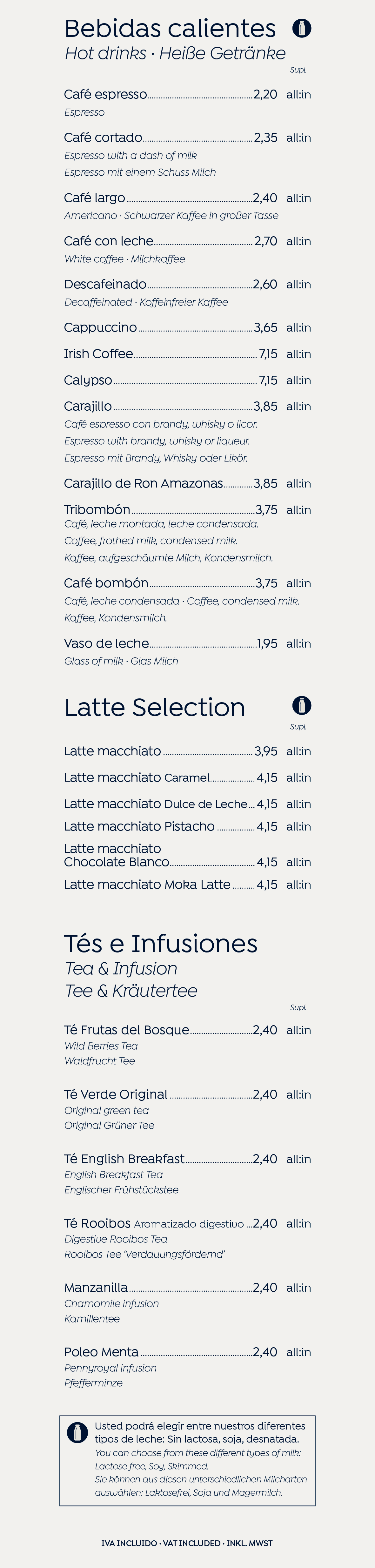
Task: Click milk bottle icon beside Latte Selection
Action: pyautogui.click(x=301, y=705)
